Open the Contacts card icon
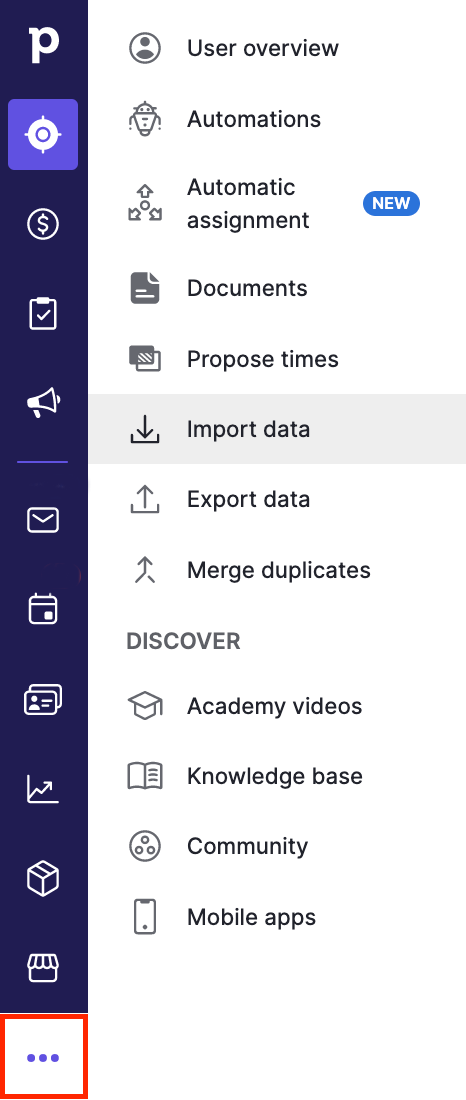This screenshot has height=1100, width=466. tap(43, 699)
